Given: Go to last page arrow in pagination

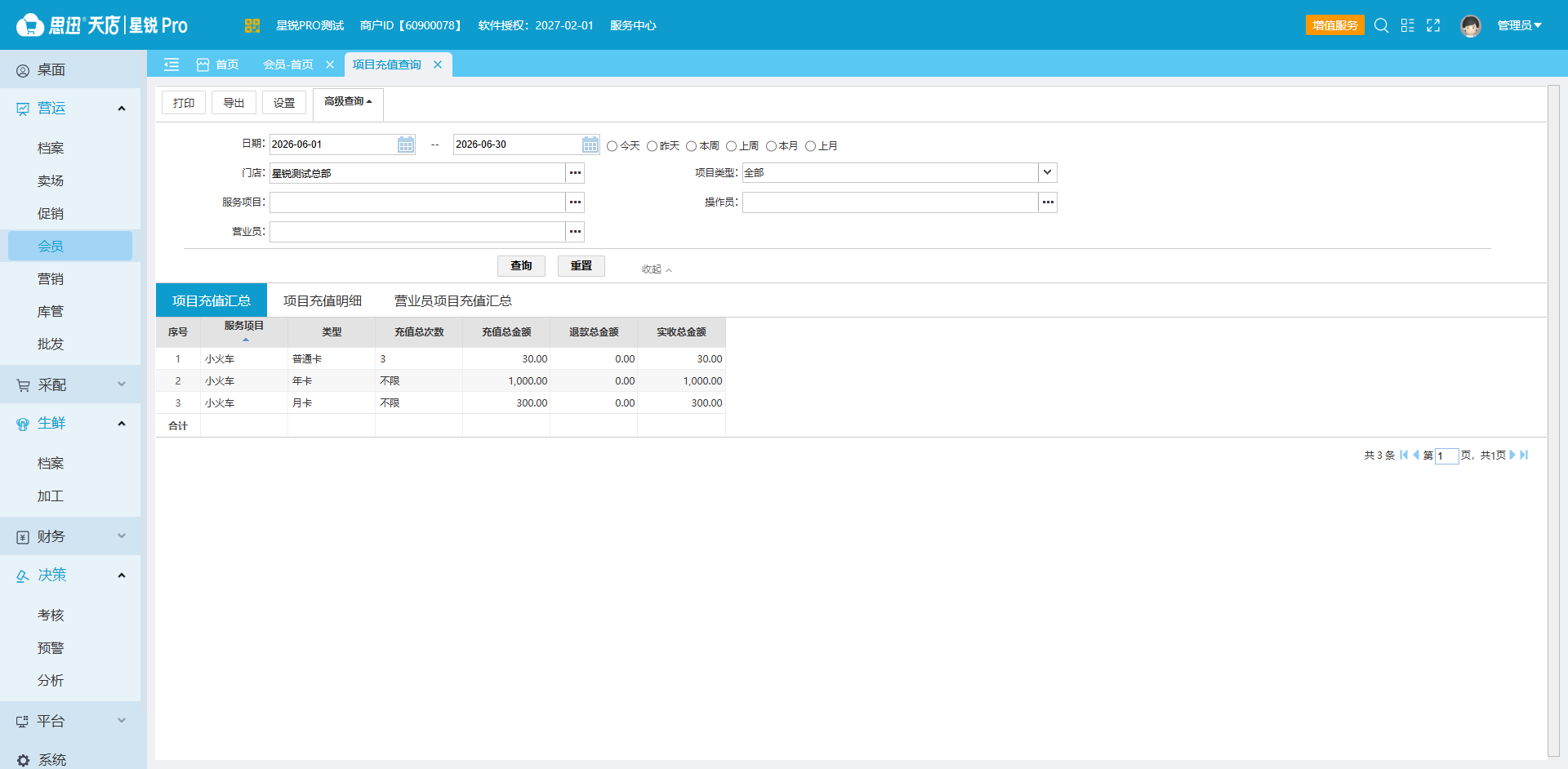Looking at the screenshot, I should 1524,456.
